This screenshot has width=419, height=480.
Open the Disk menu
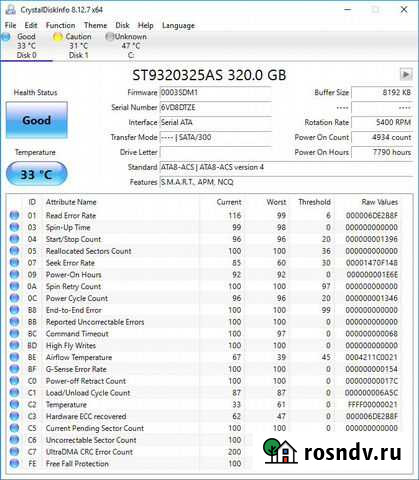pos(122,25)
